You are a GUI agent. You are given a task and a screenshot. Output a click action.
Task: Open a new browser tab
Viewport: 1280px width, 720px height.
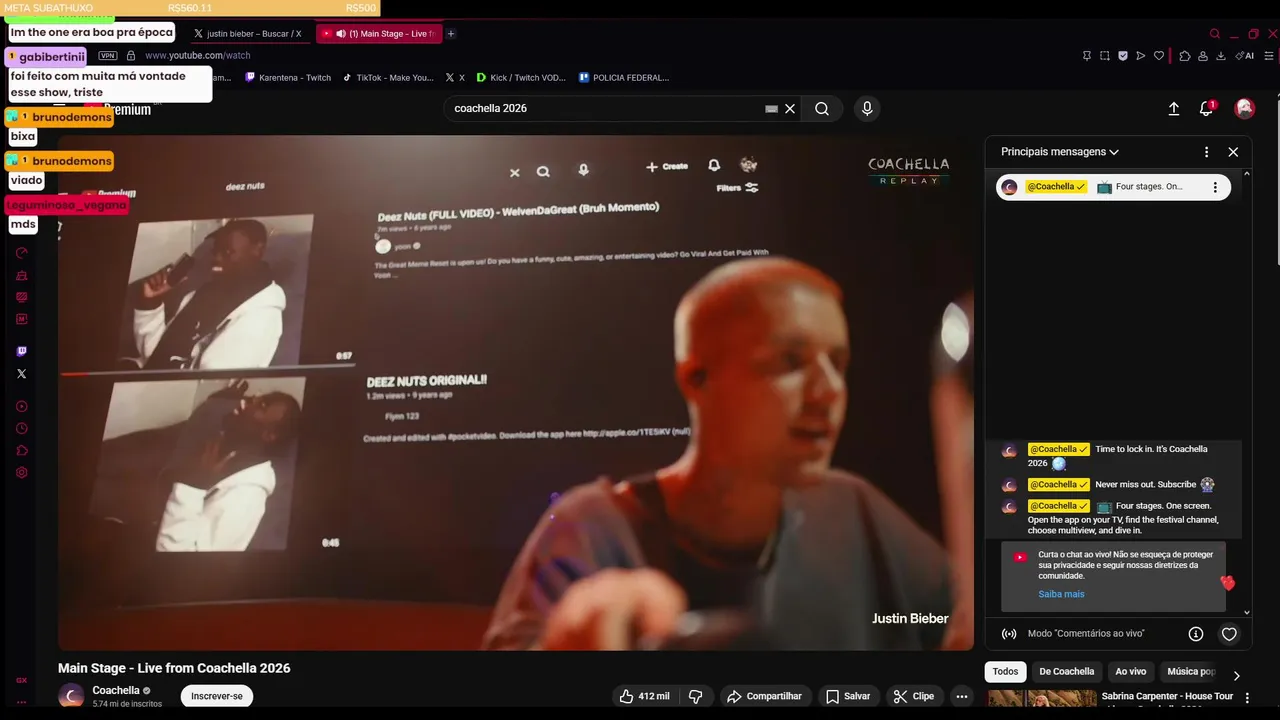tap(451, 34)
